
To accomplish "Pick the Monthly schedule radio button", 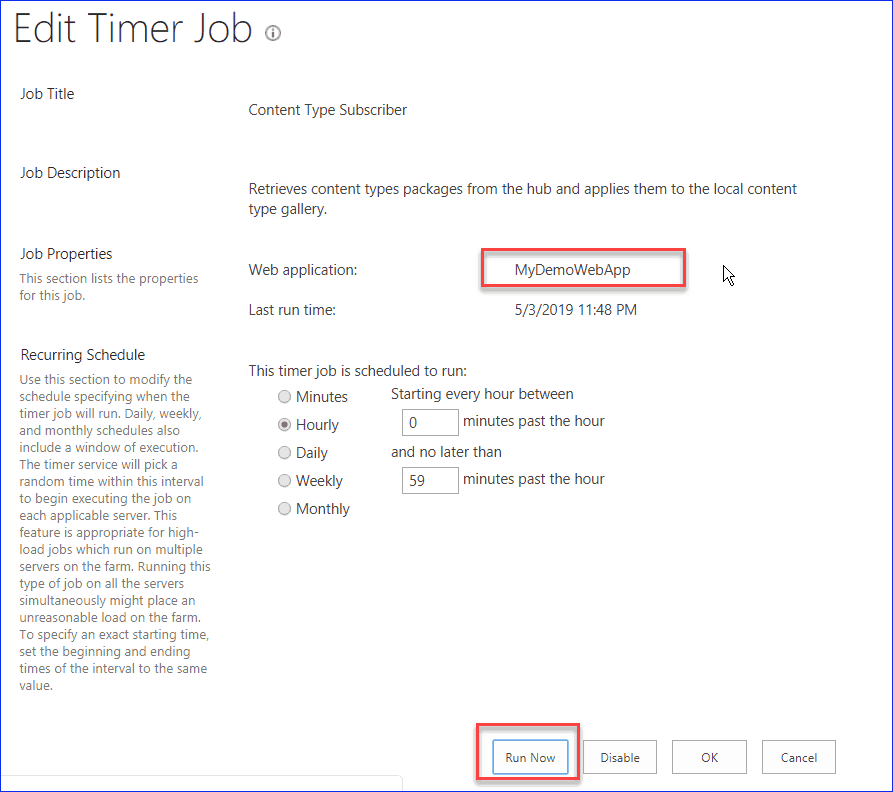I will pos(284,508).
